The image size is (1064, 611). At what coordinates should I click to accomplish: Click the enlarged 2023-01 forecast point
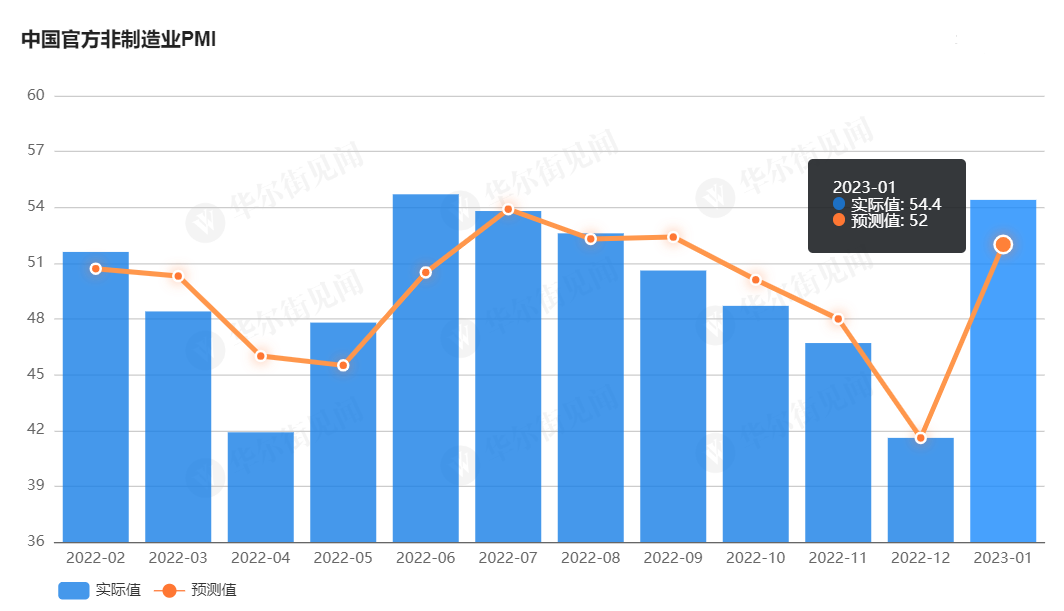1003,245
